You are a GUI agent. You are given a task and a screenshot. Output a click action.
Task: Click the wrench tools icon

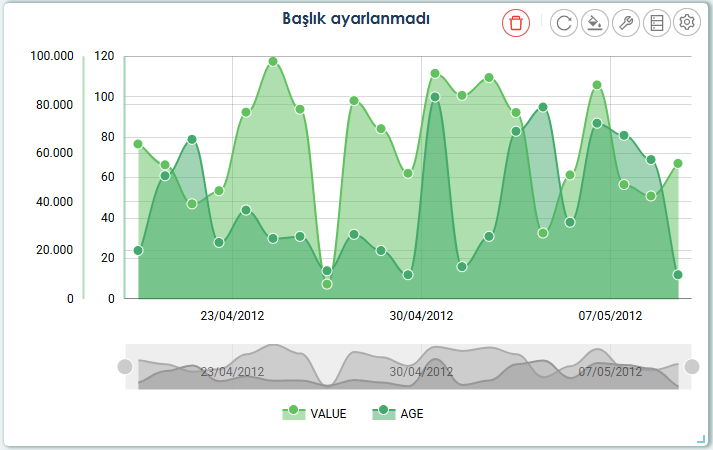coord(625,23)
